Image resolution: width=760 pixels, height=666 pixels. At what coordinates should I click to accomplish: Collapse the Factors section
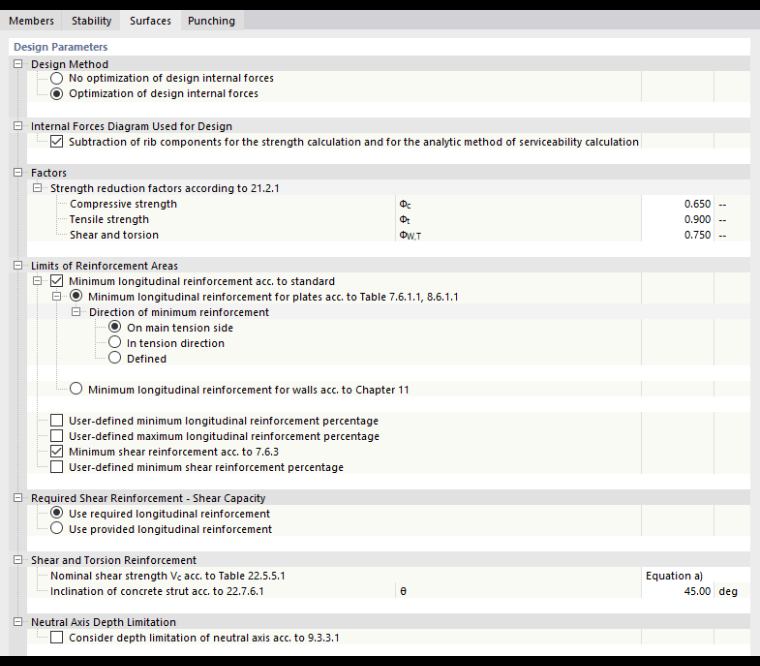click(x=18, y=173)
